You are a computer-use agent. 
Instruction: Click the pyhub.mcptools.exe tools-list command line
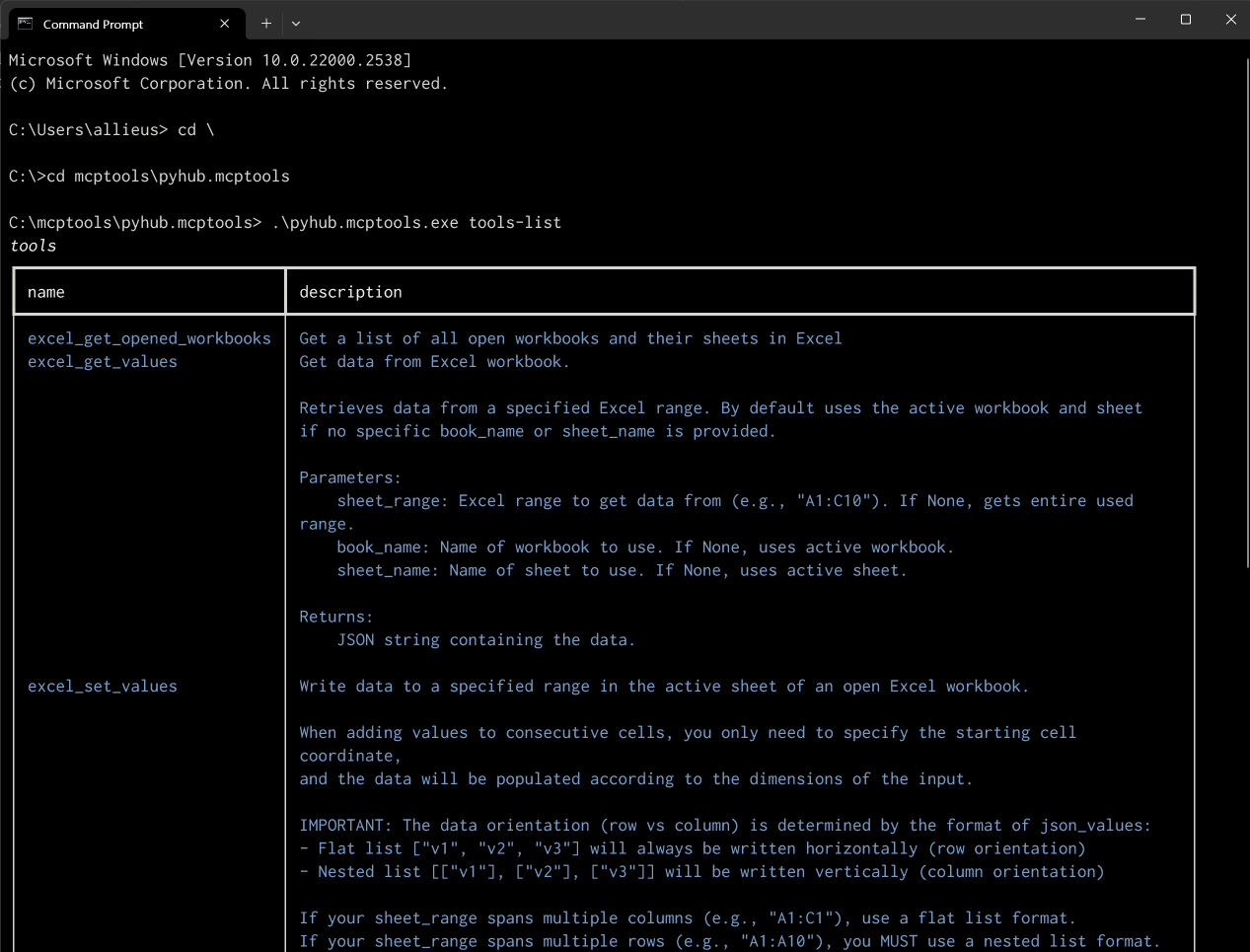tap(415, 223)
